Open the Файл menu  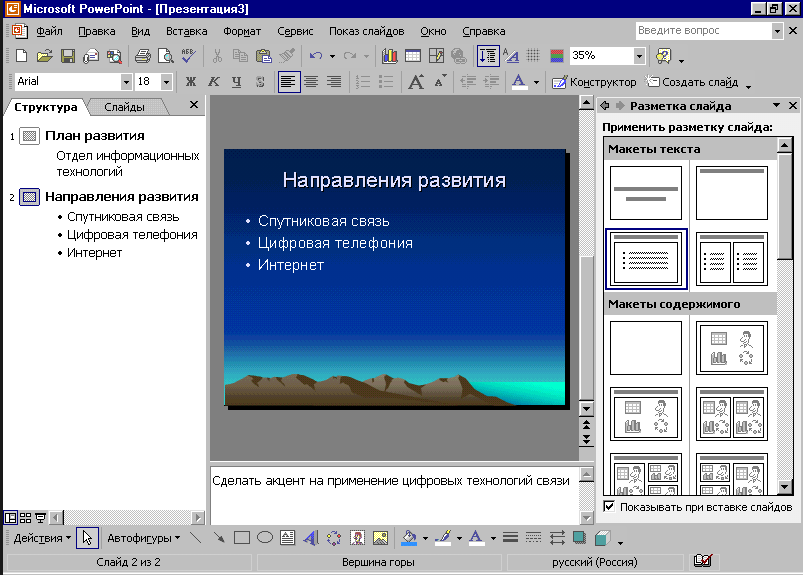tap(49, 31)
